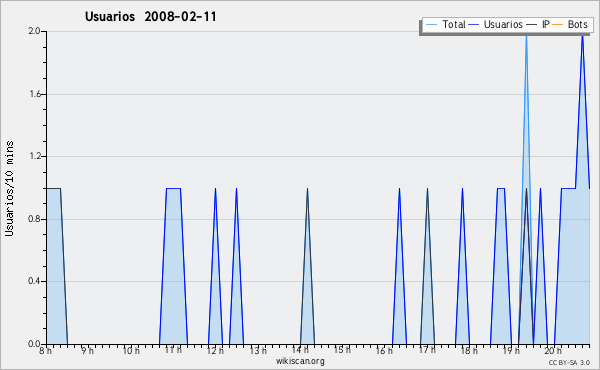Click the '14 h' x-axis label

pyautogui.click(x=300, y=350)
